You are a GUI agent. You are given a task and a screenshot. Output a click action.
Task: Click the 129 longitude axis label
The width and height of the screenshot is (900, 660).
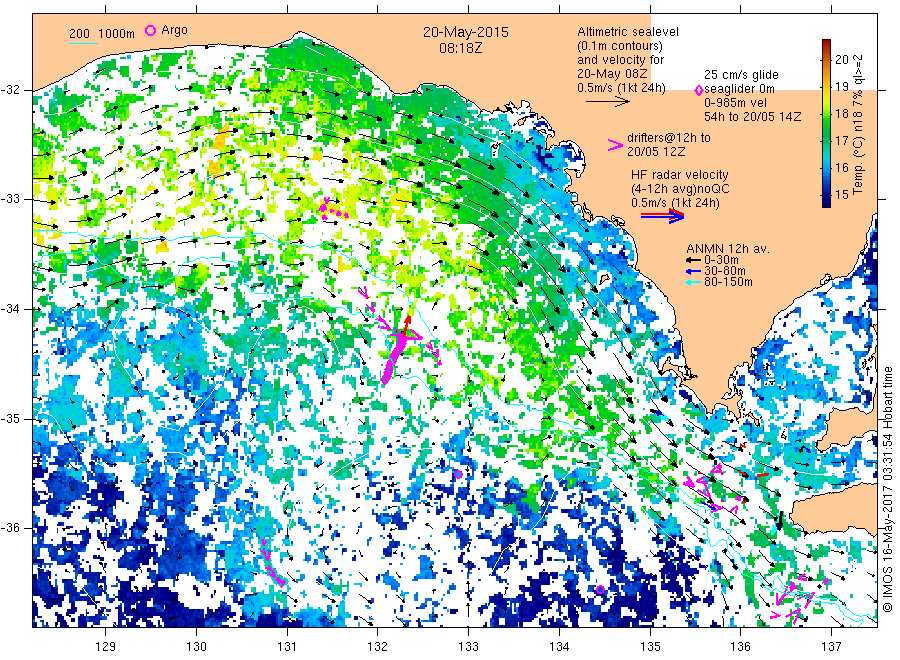pyautogui.click(x=106, y=647)
